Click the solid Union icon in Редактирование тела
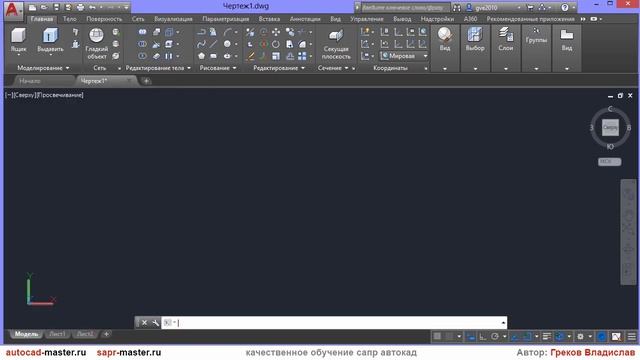 pyautogui.click(x=142, y=32)
